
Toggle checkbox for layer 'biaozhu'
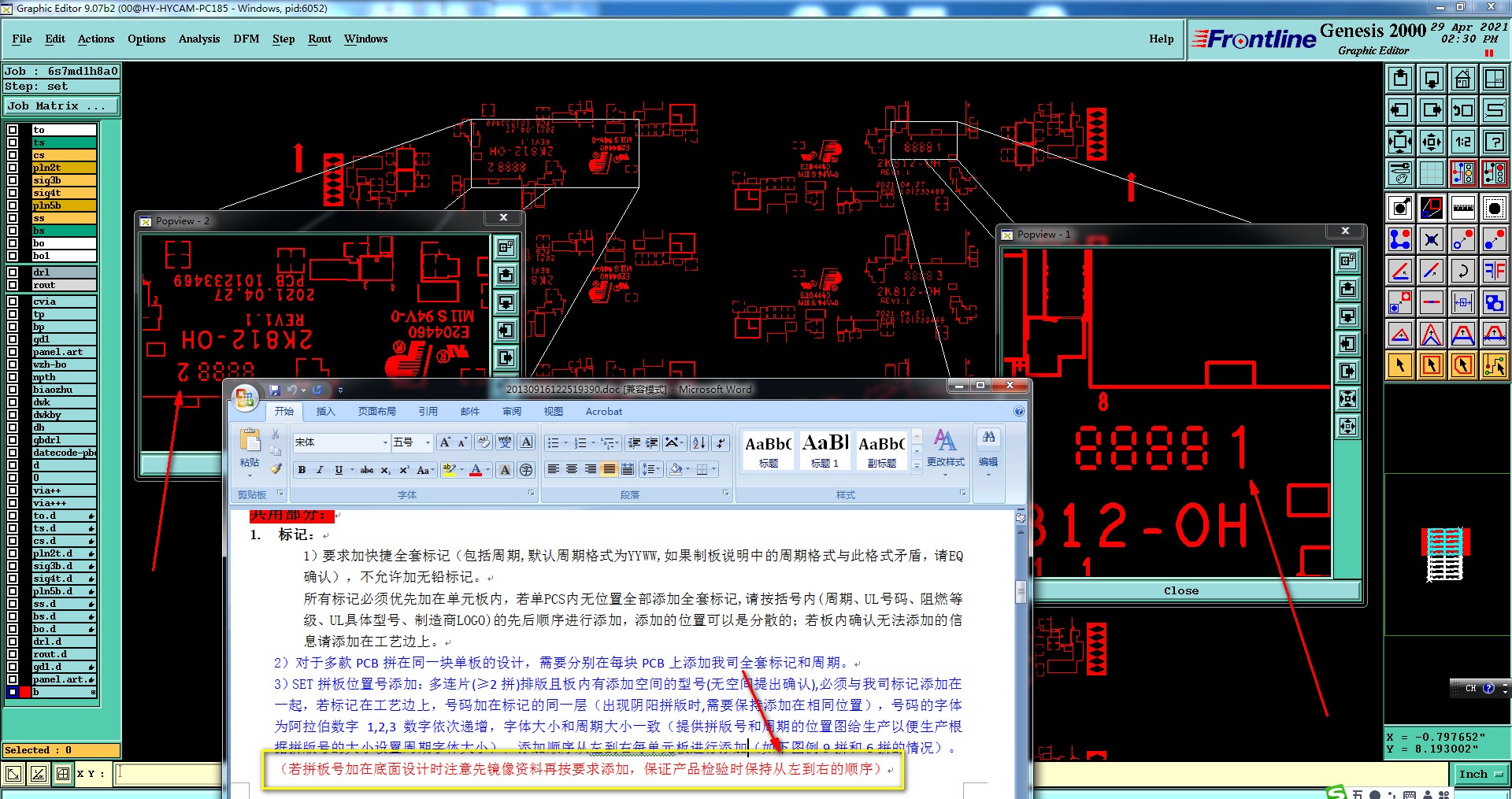13,390
